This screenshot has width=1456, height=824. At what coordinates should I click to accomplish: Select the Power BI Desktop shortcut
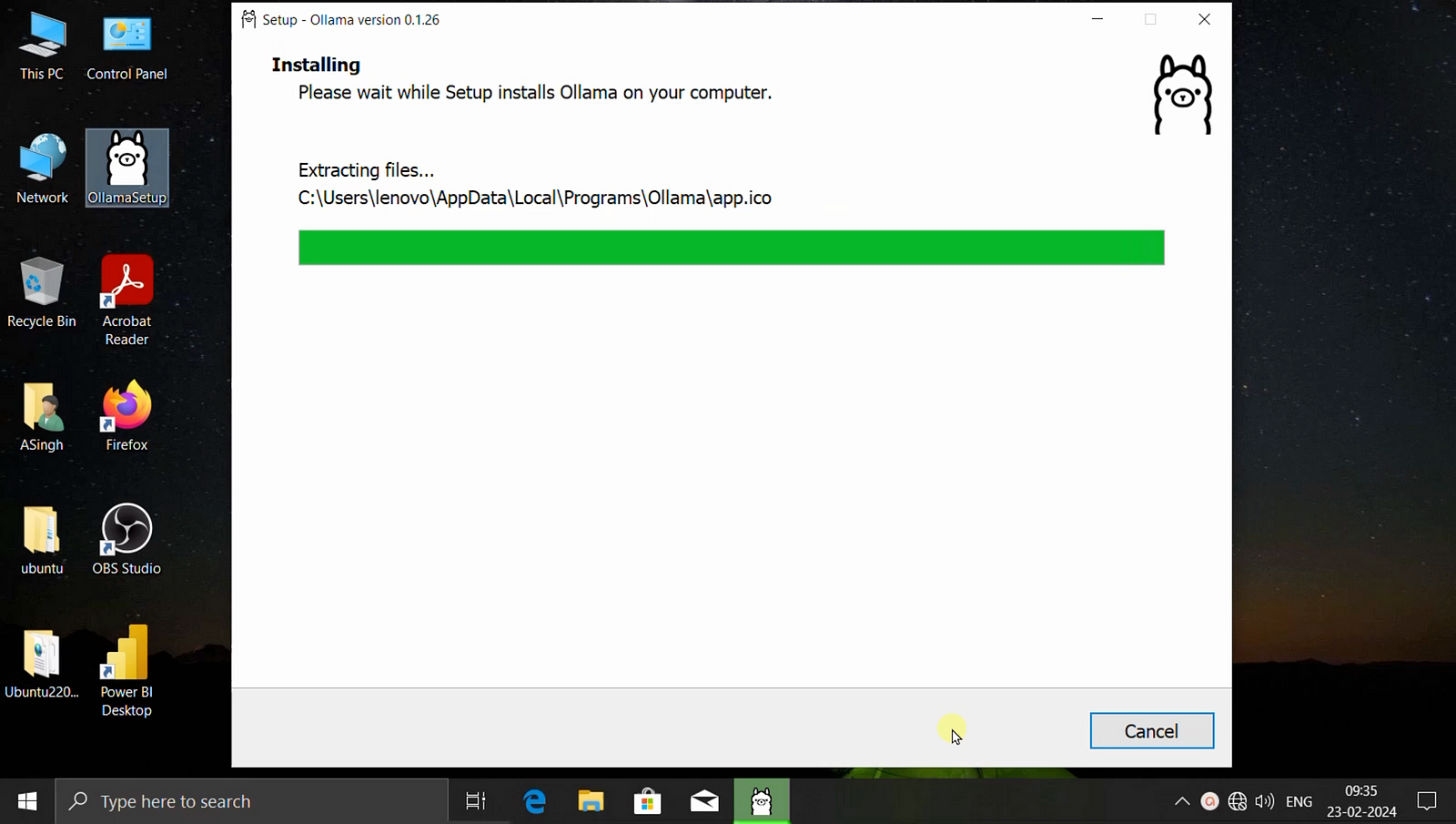[126, 670]
